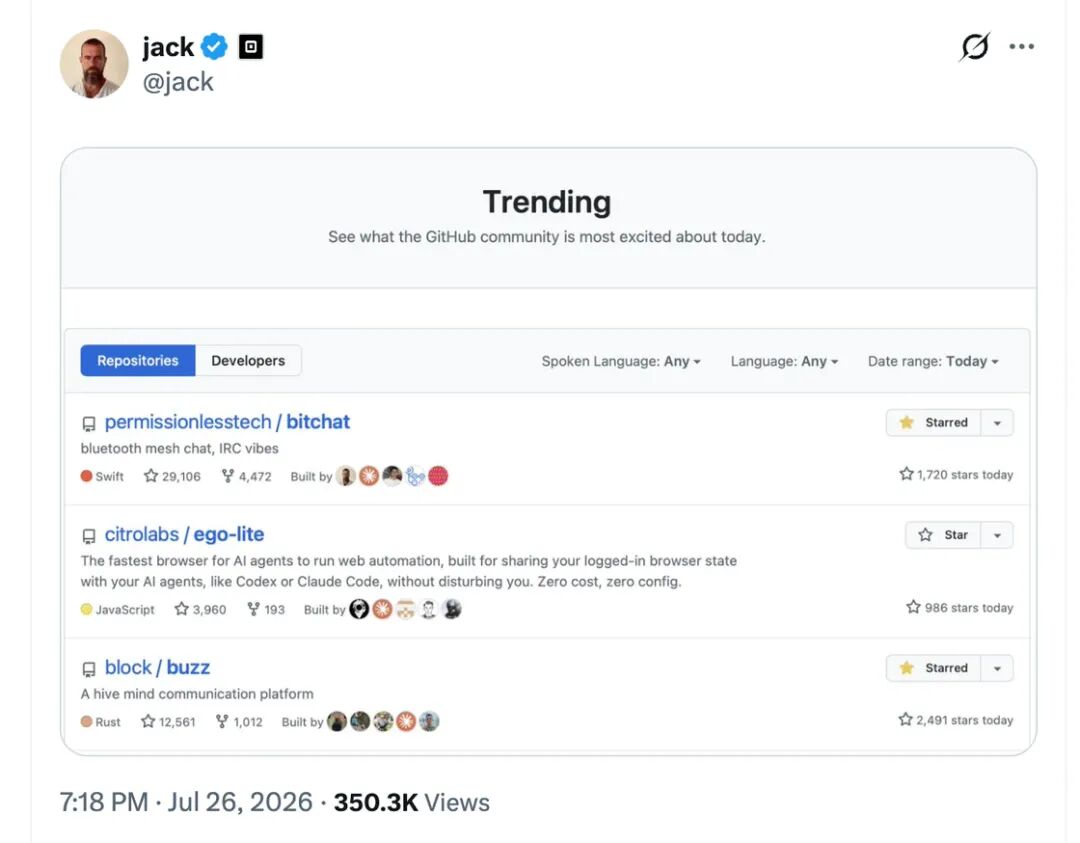The height and width of the screenshot is (843, 1080).
Task: Click the repo icon beside permissionlesstech / bitchat
Action: click(x=89, y=424)
